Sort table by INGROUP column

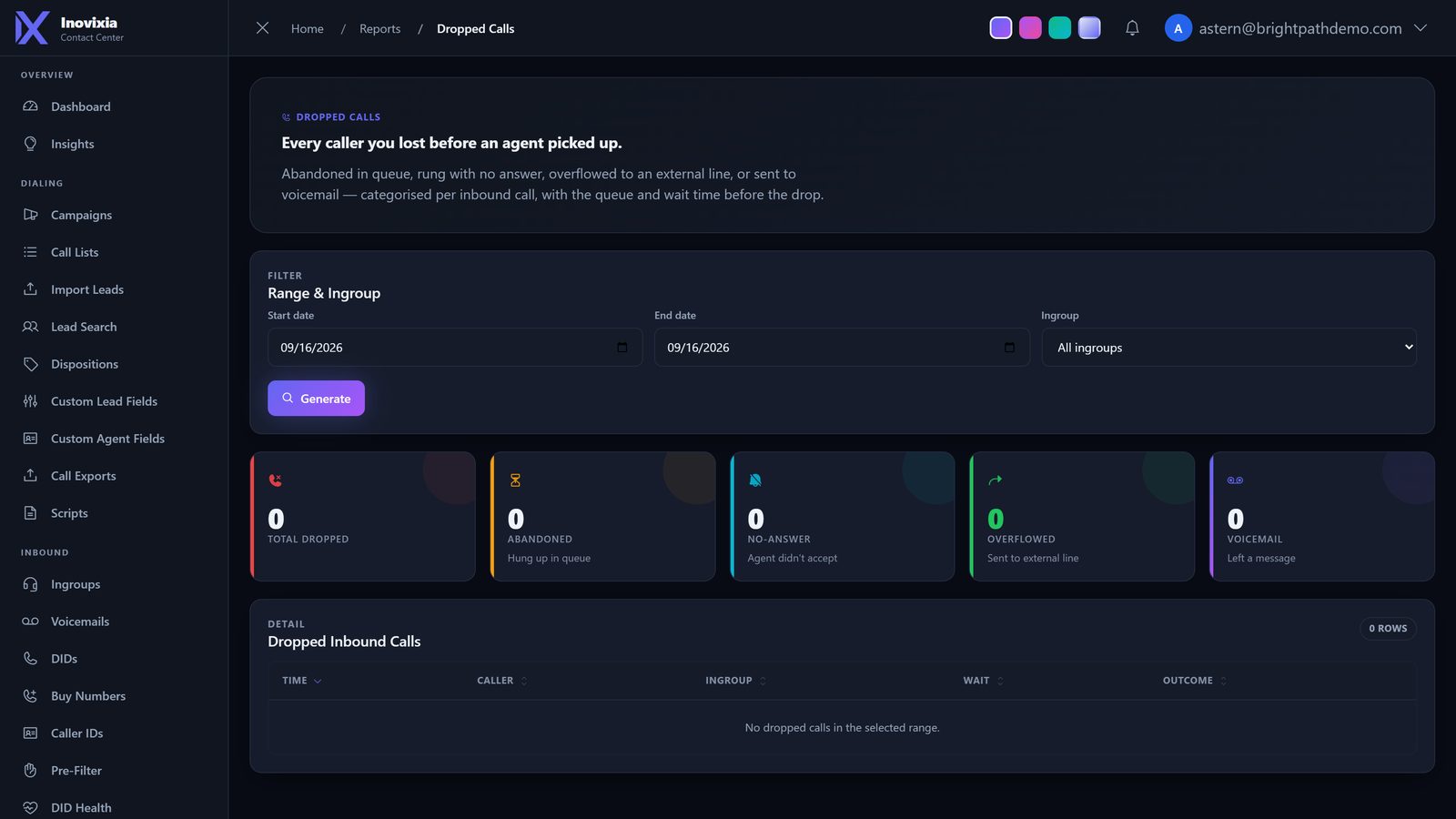pos(736,681)
